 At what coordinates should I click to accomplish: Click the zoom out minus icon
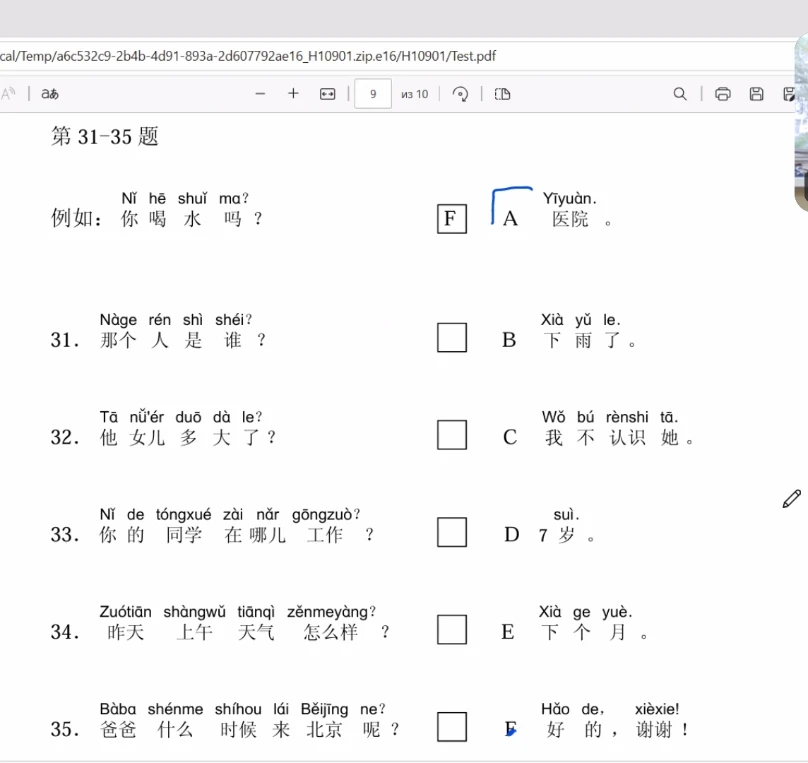click(260, 94)
